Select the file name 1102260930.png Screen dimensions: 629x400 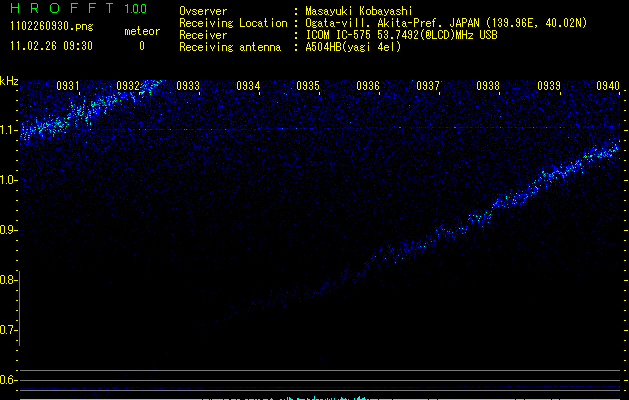[x=52, y=27]
